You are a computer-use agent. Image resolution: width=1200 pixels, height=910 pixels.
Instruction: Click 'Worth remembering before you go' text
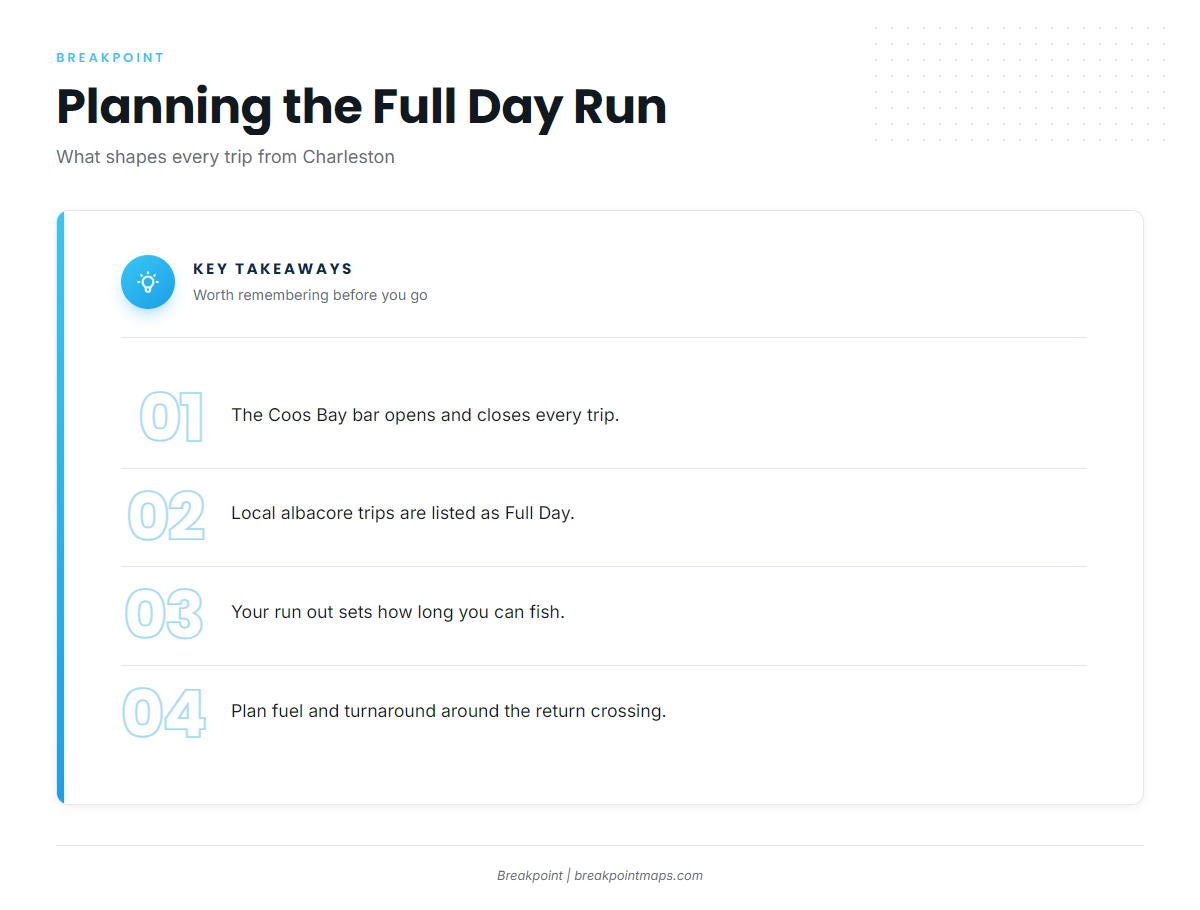pos(310,295)
